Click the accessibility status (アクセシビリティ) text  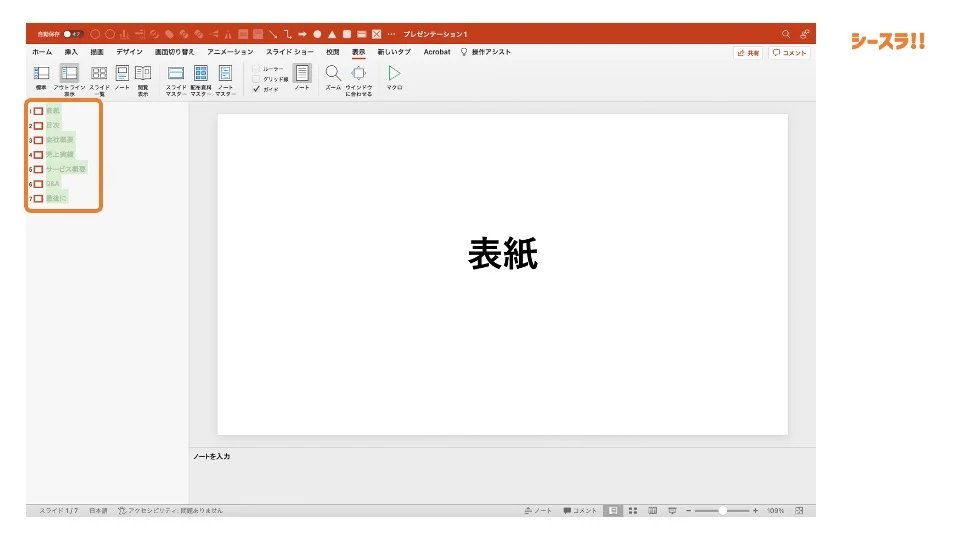click(170, 511)
